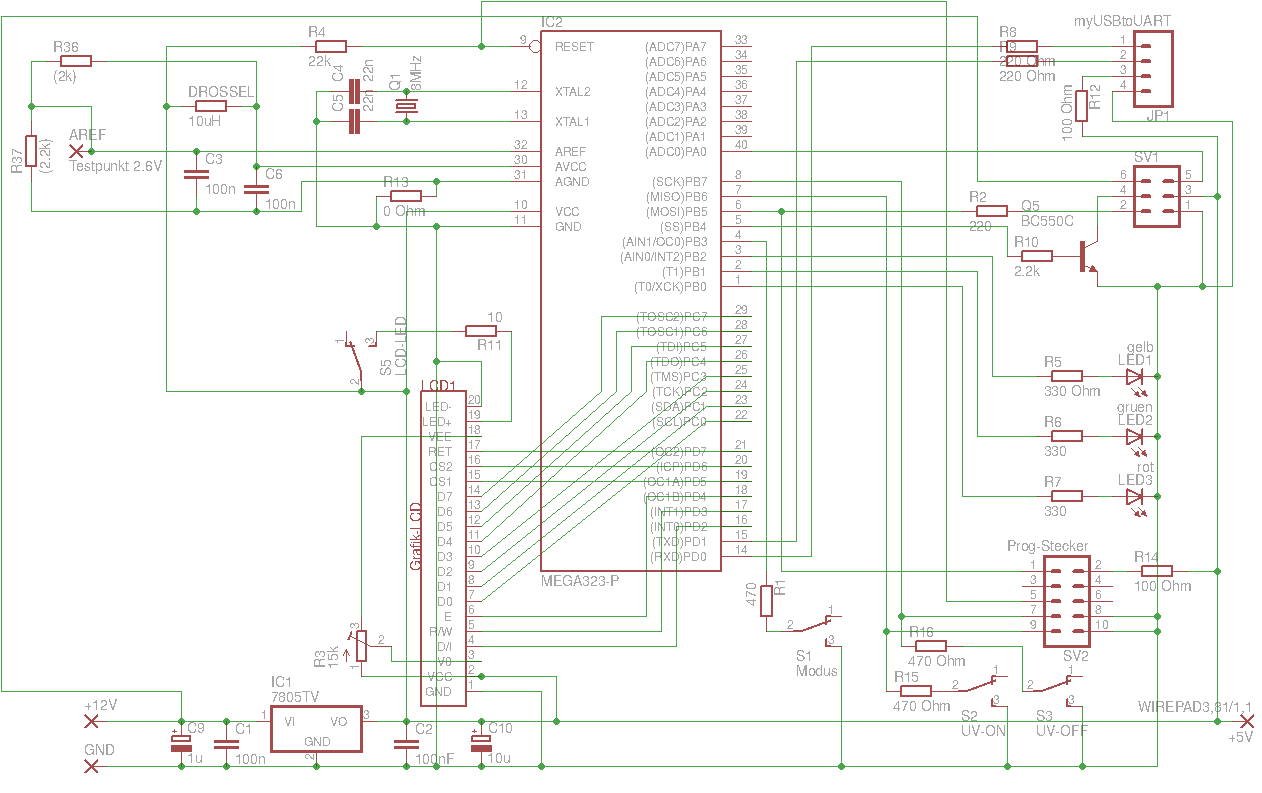This screenshot has height=793, width=1262.
Task: Select the Q1 8MHz crystal symbol
Action: pos(406,106)
